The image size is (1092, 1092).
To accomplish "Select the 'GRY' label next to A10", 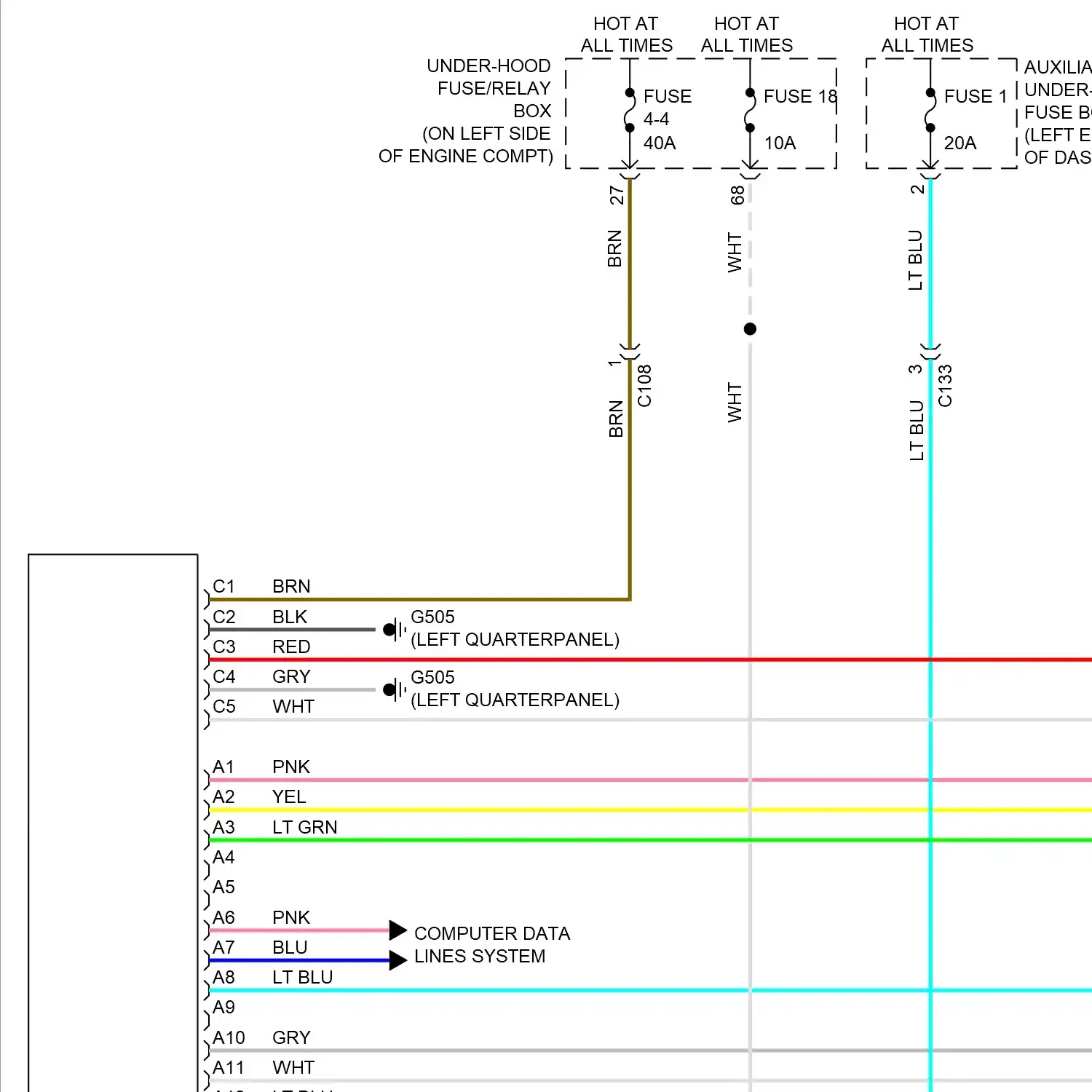I will 291,1037.
